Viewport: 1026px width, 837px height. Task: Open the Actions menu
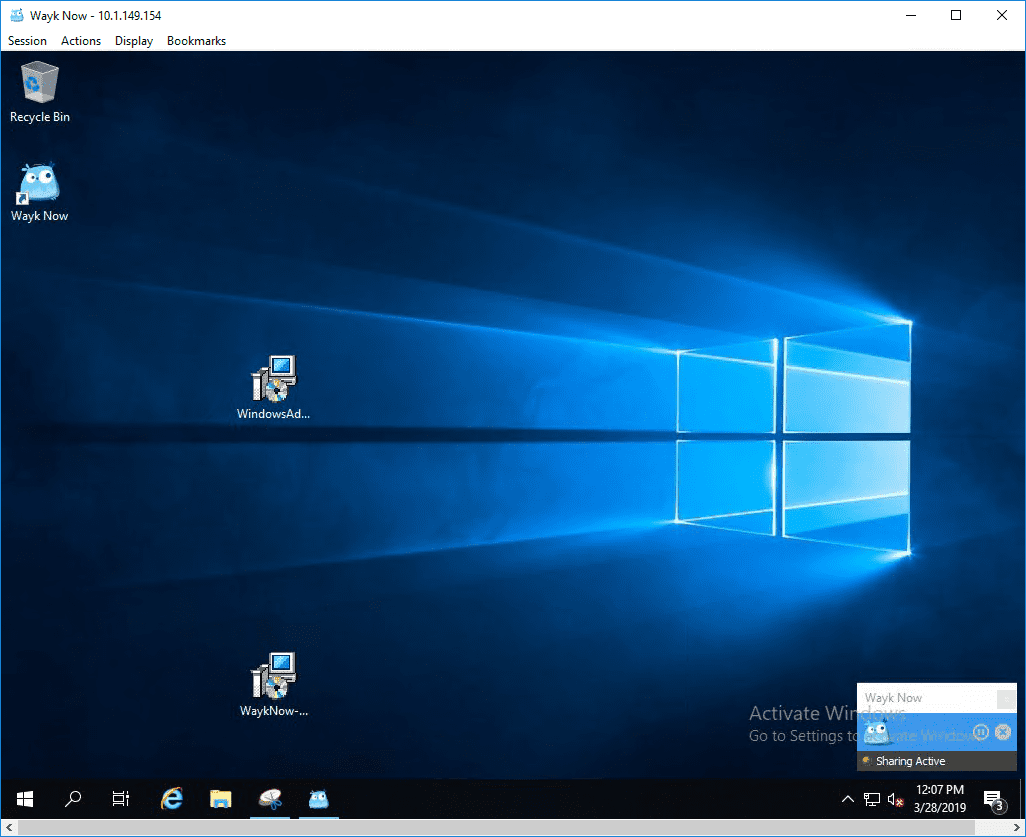coord(80,41)
